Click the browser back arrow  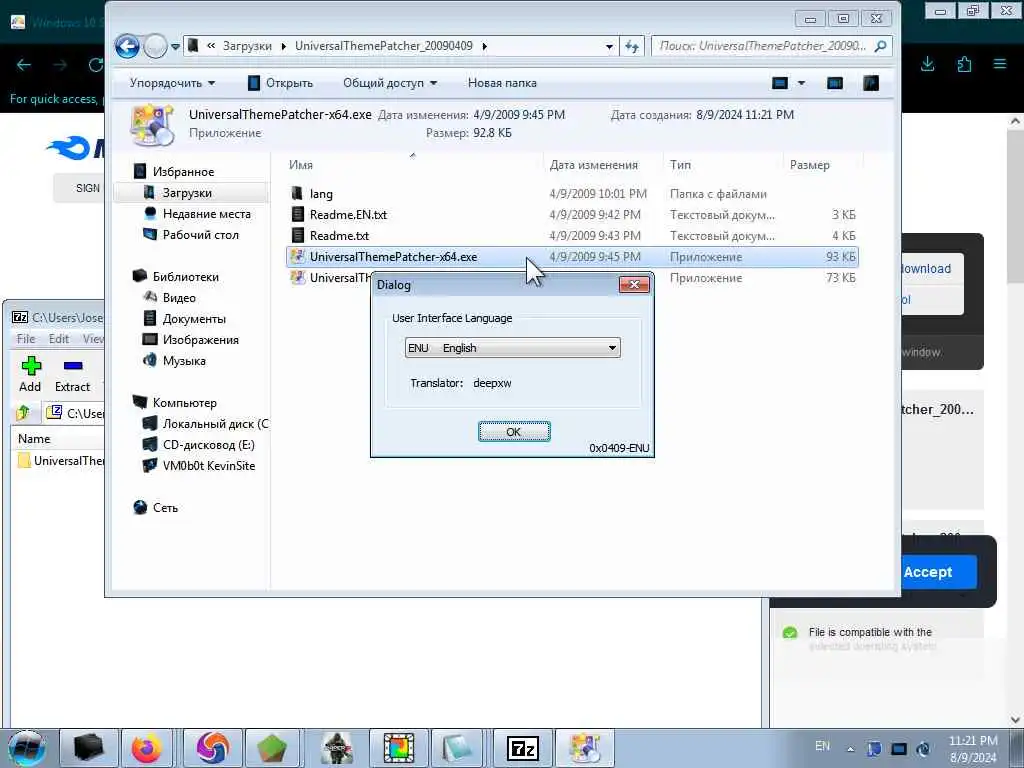click(24, 65)
